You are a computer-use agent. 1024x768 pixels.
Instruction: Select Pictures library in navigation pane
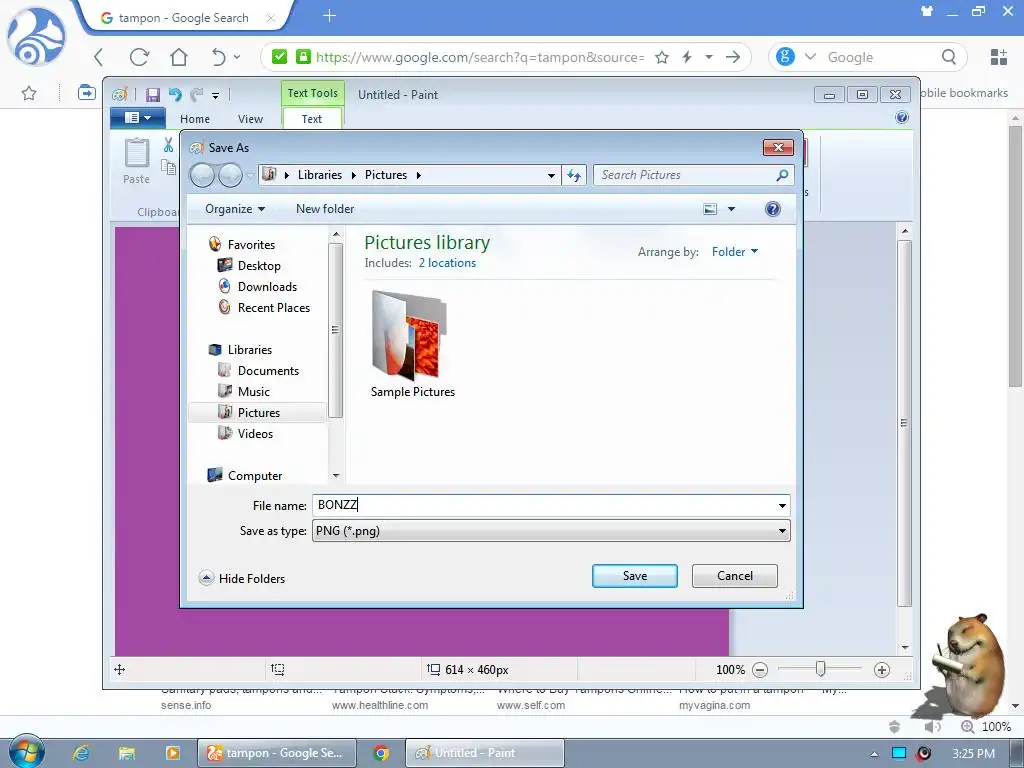257,413
